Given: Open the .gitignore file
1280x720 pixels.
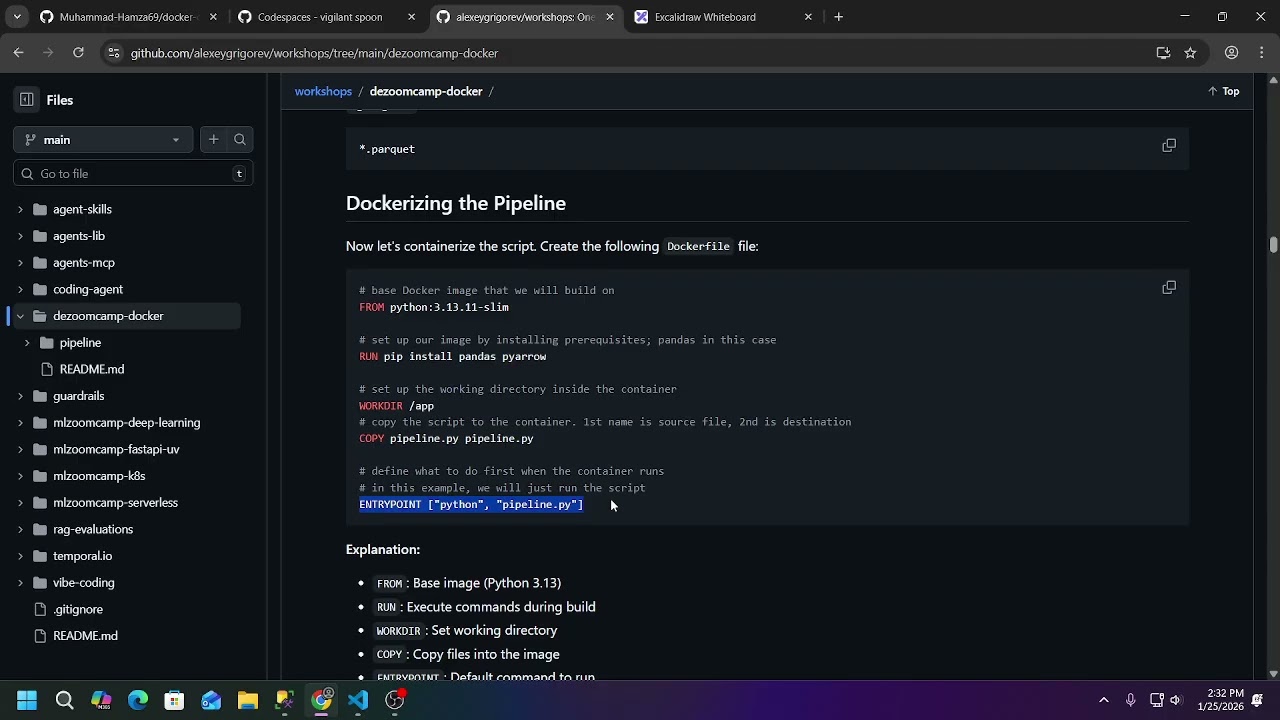Looking at the screenshot, I should click(78, 609).
